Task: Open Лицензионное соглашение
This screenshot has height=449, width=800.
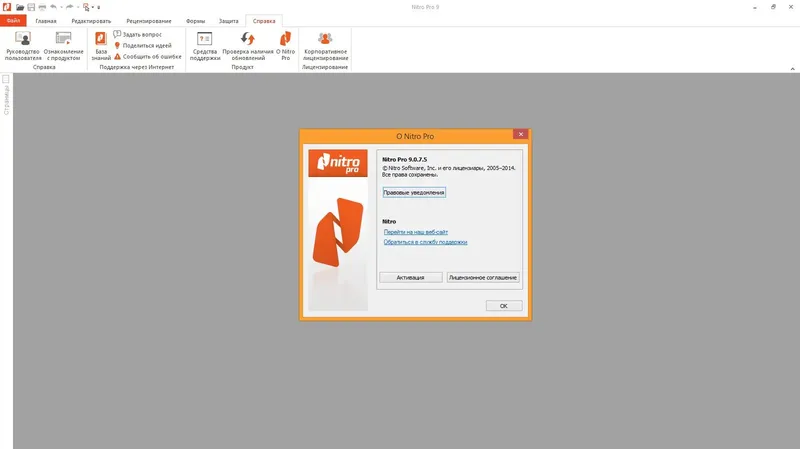Action: click(x=483, y=278)
